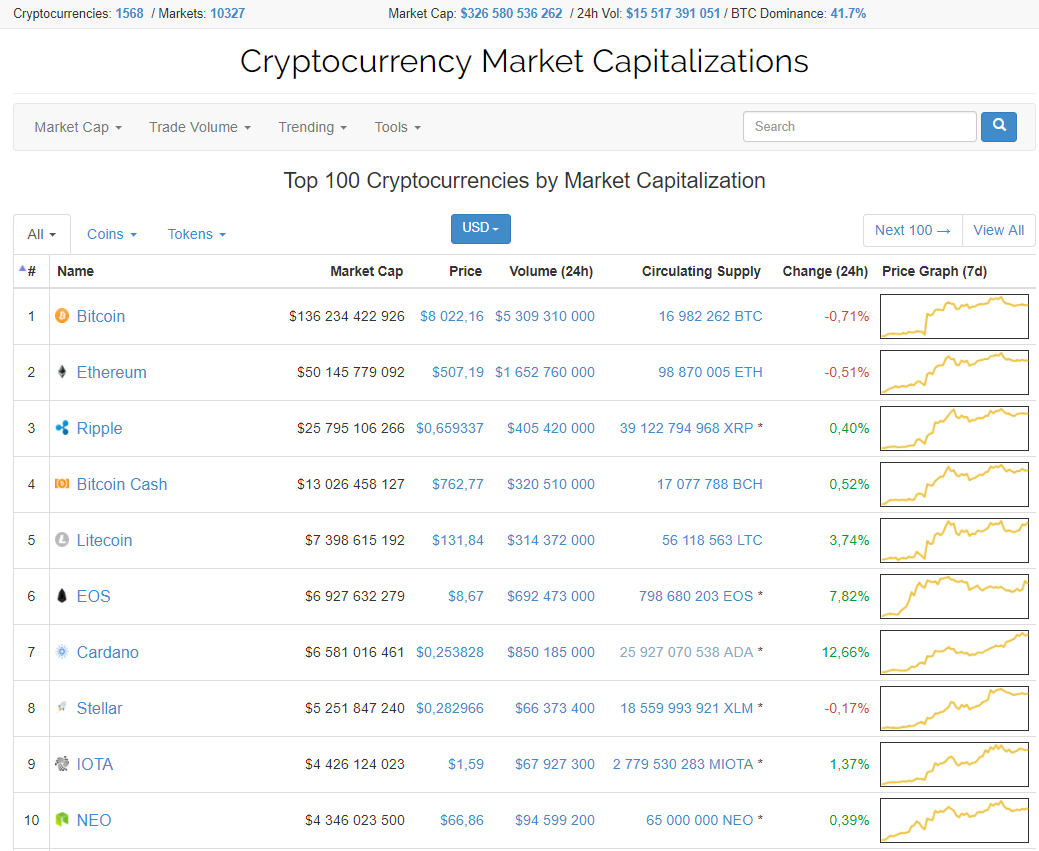Select the Tokens tab
1039x851 pixels.
(196, 234)
